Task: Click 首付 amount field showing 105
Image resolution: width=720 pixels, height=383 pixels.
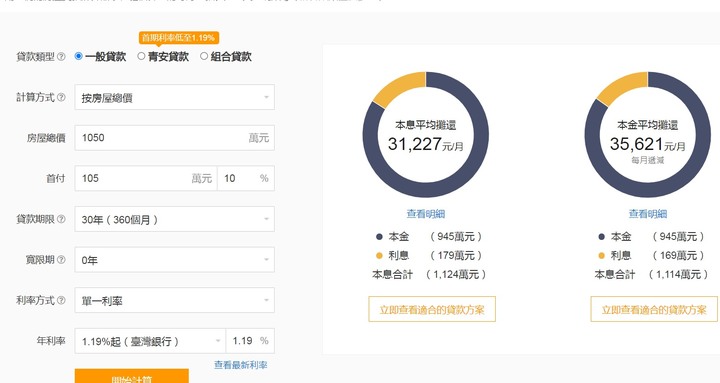Action: pos(146,178)
